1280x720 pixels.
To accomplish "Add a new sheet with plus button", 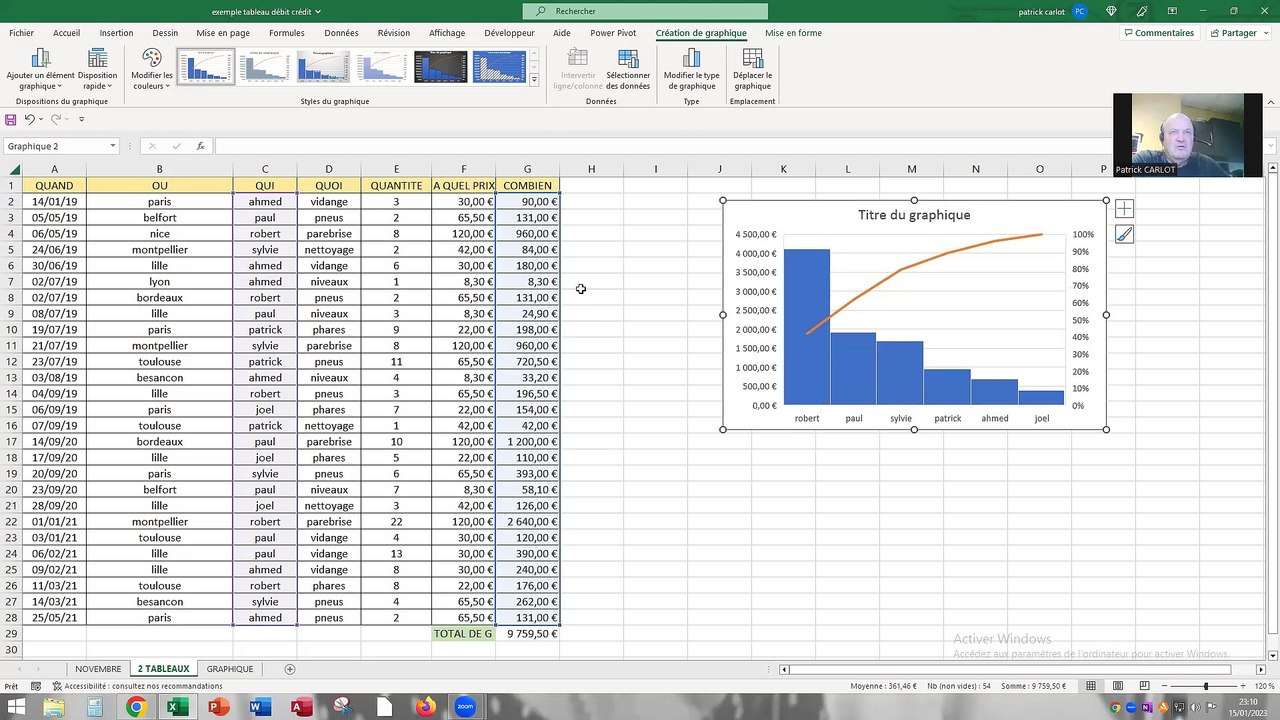I will (x=290, y=669).
